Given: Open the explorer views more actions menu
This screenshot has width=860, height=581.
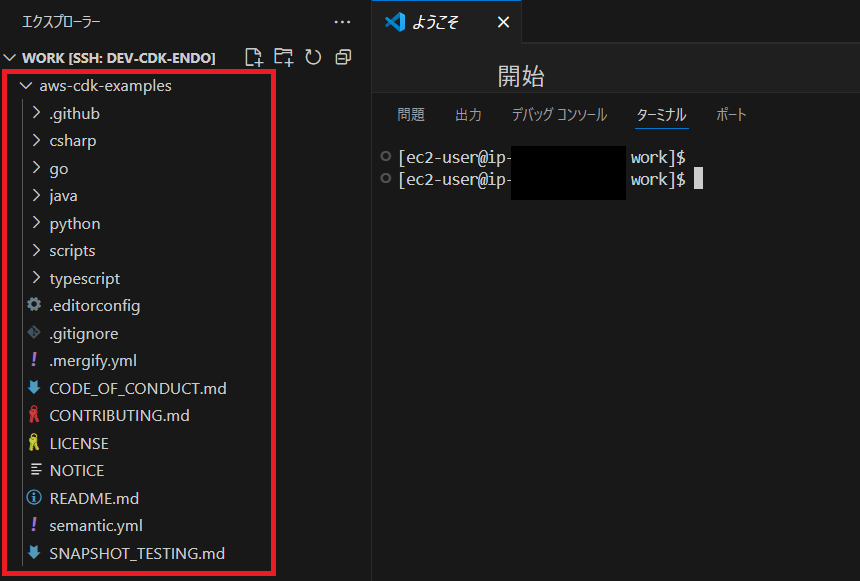Looking at the screenshot, I should point(343,21).
